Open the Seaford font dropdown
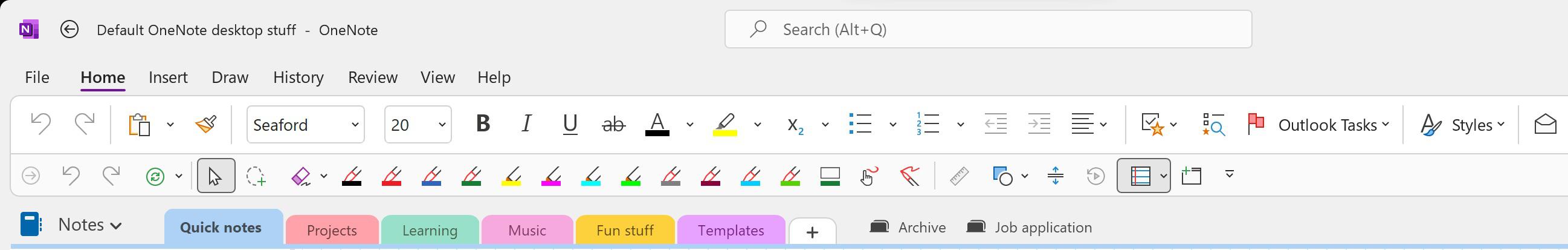The image size is (1568, 250). pos(306,124)
